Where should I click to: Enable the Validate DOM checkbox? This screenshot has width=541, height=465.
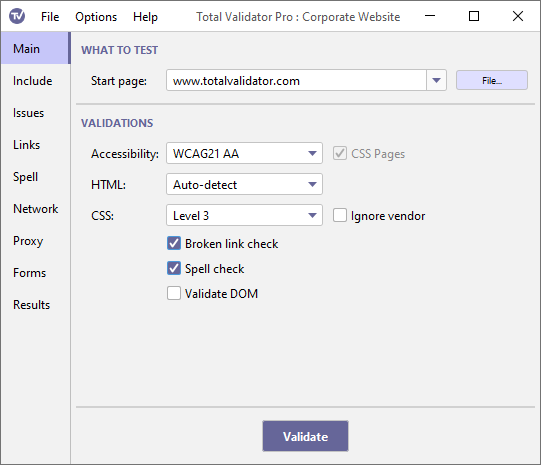pyautogui.click(x=174, y=294)
